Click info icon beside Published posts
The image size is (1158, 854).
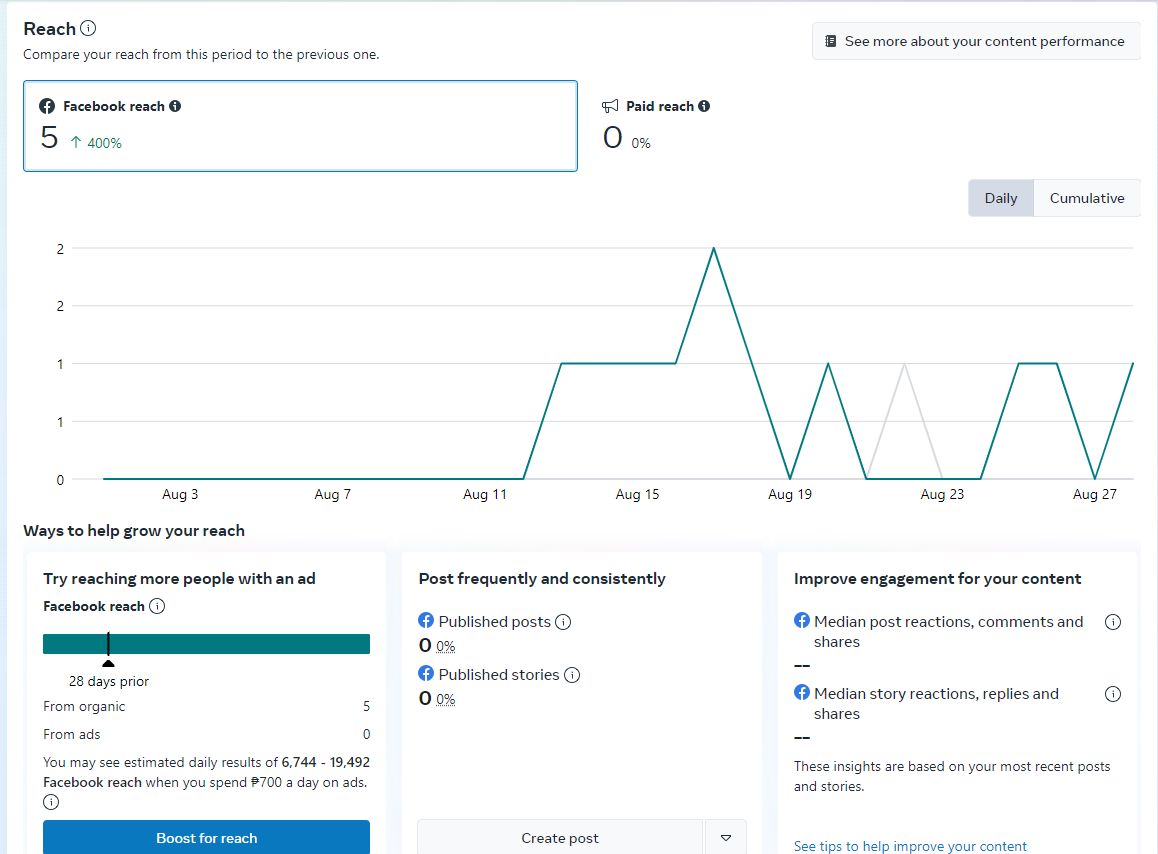click(x=563, y=622)
